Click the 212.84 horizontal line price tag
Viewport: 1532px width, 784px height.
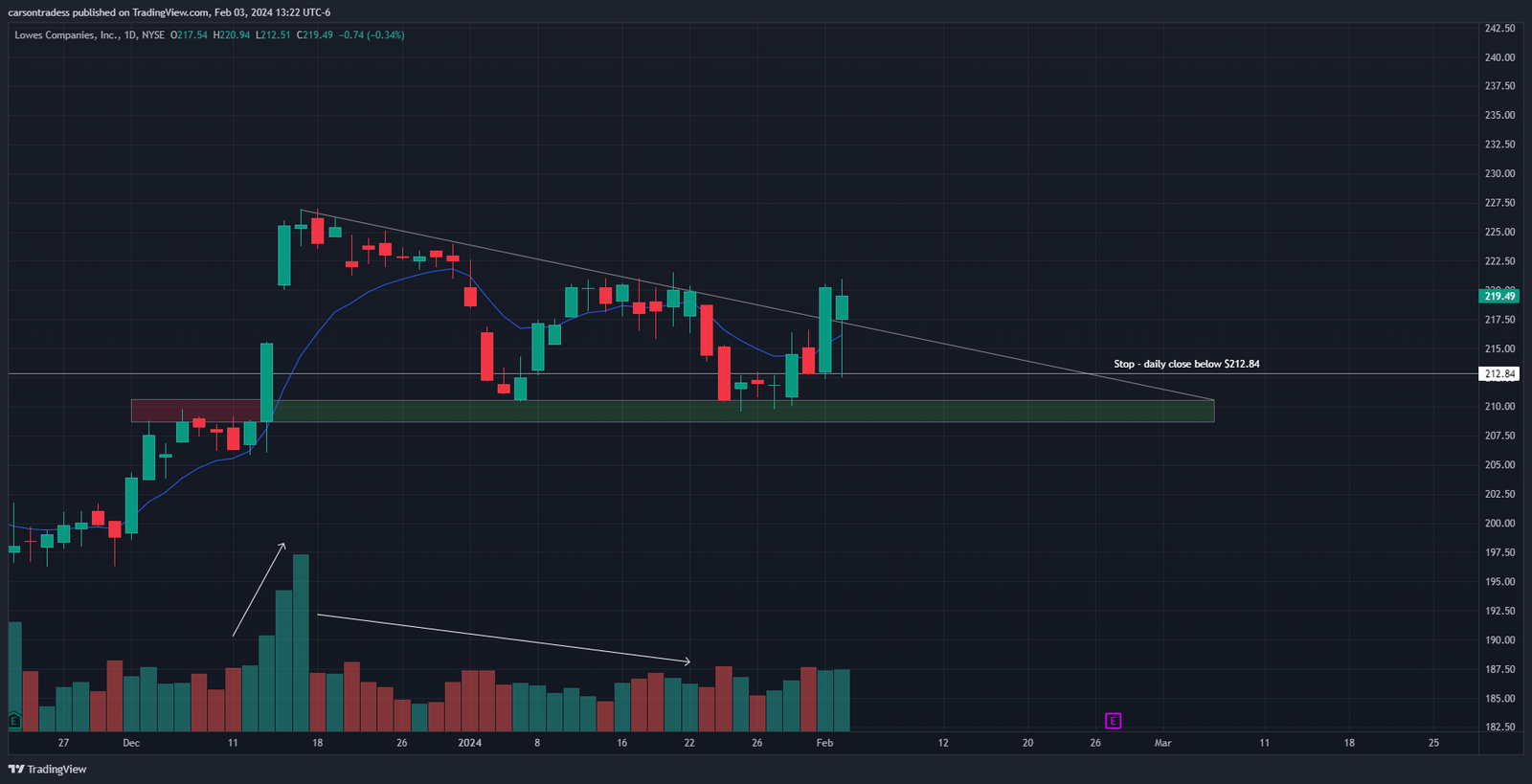pos(1499,373)
